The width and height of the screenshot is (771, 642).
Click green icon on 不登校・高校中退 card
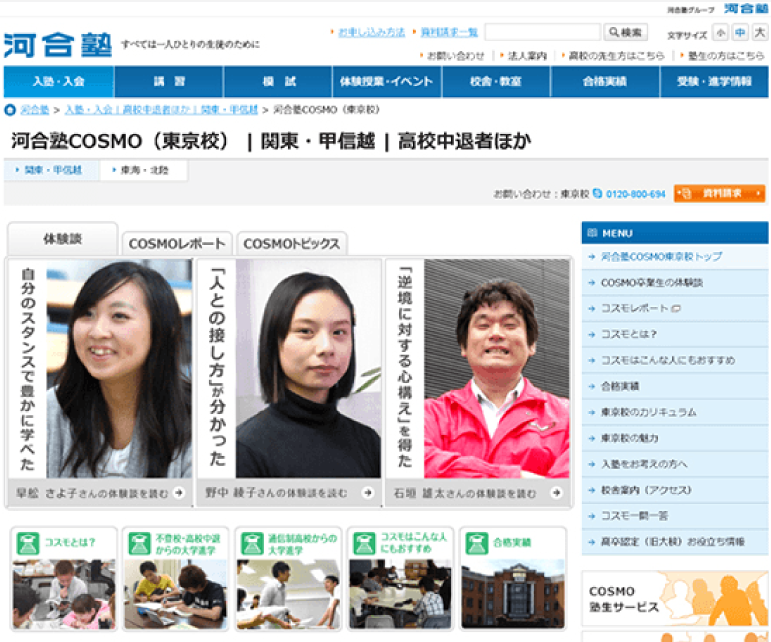(x=140, y=544)
